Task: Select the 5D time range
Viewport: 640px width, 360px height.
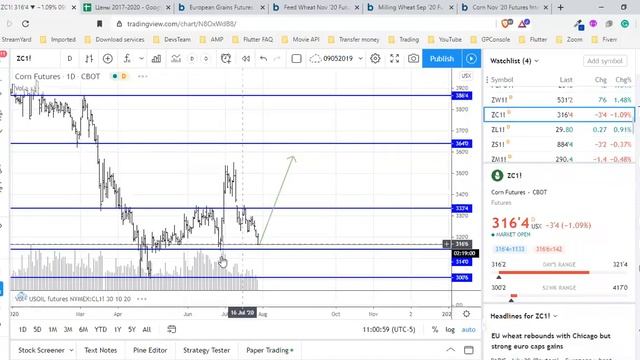Action: (37, 329)
